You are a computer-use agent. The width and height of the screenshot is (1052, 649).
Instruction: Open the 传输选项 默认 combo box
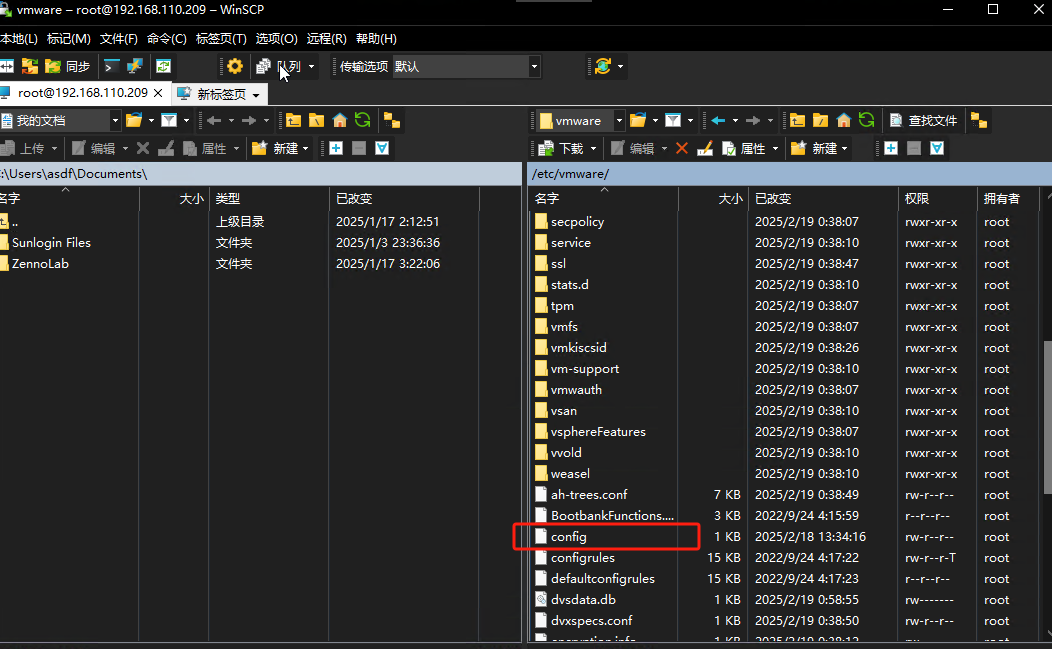(x=466, y=66)
